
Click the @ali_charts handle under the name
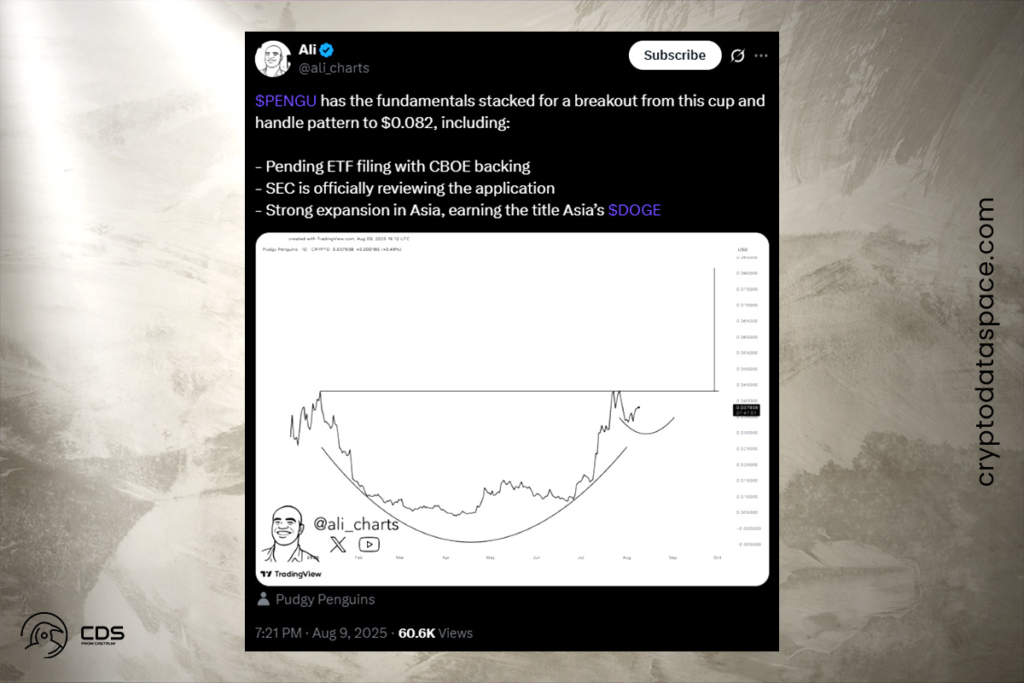333,68
